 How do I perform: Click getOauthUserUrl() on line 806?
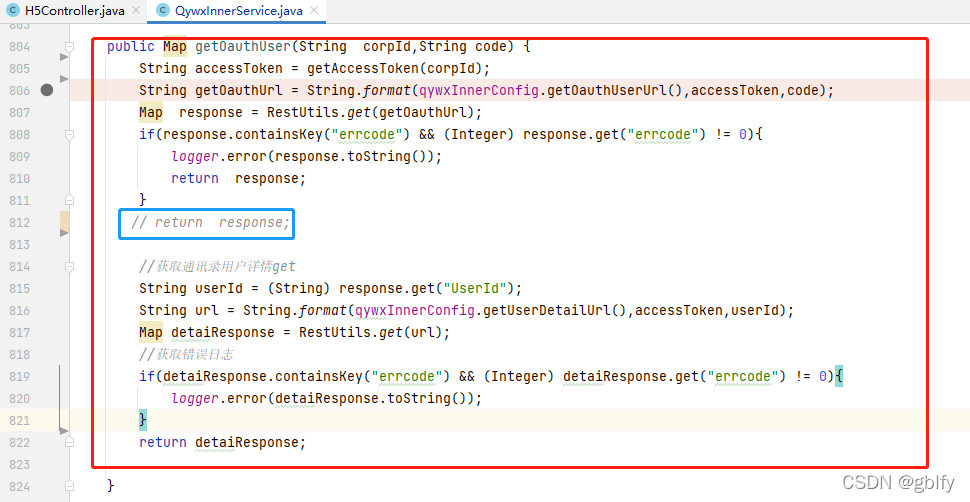click(x=615, y=90)
